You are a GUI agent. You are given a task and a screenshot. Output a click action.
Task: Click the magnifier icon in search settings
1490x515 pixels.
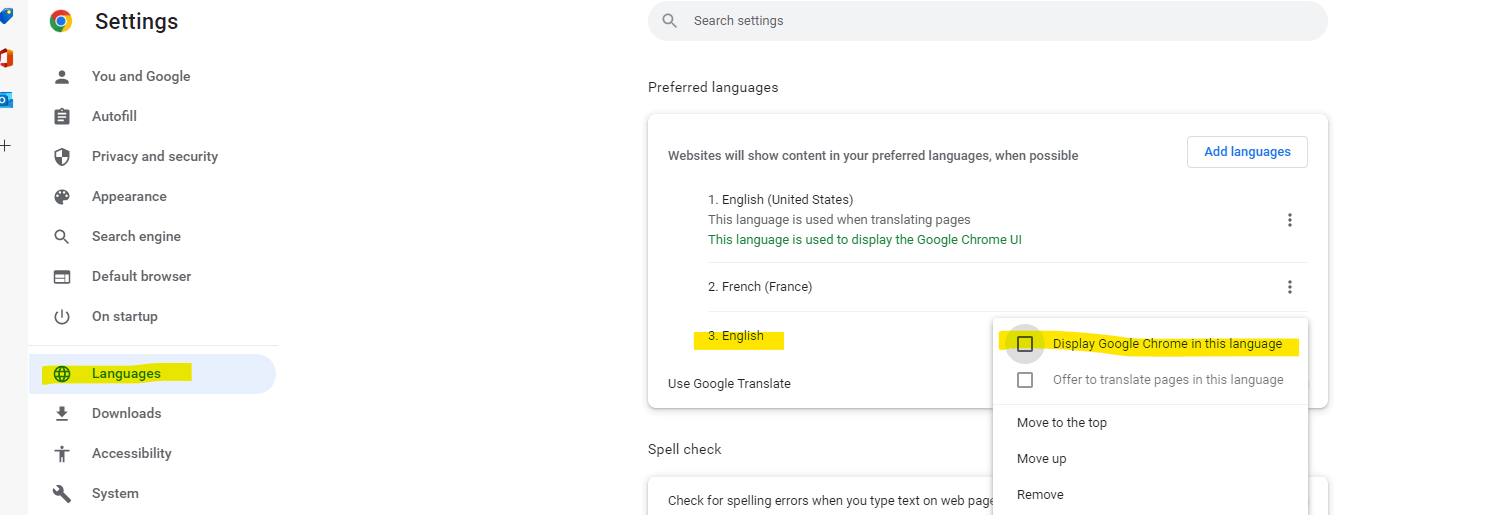coord(670,21)
